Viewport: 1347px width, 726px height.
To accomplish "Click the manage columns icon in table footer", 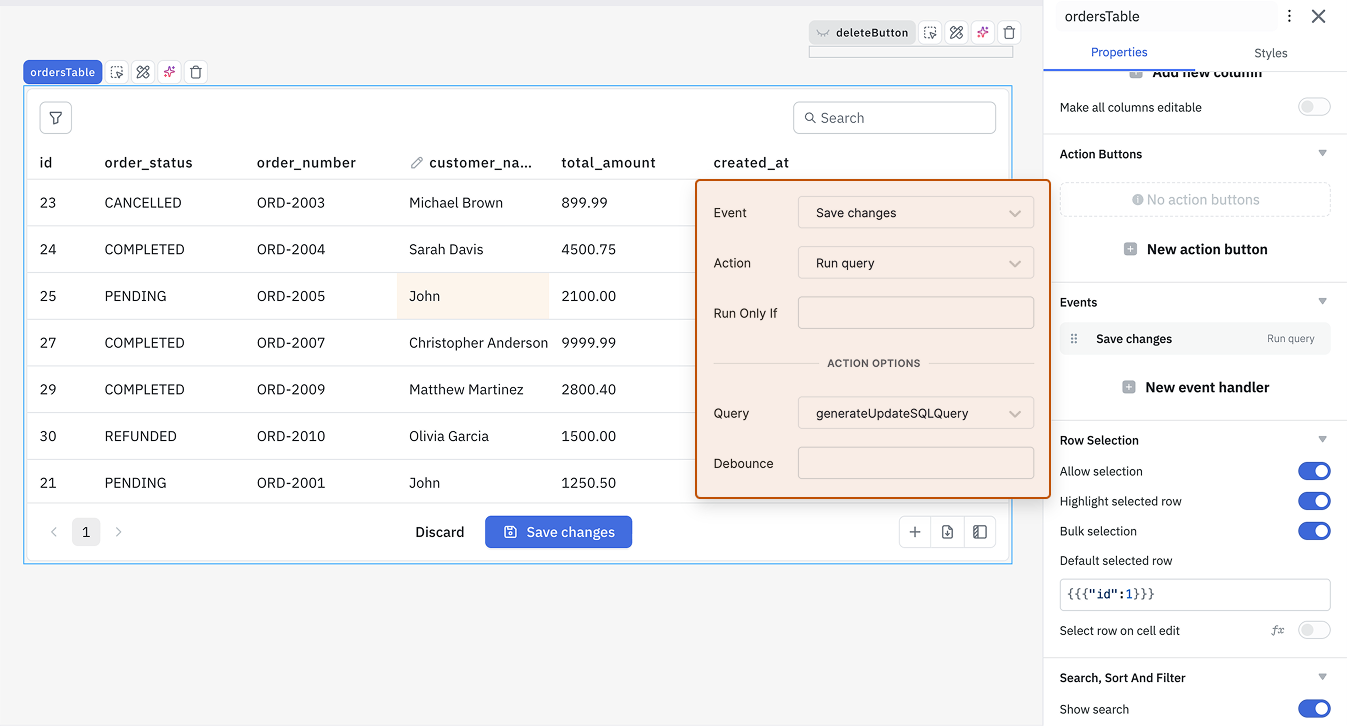I will [x=980, y=532].
